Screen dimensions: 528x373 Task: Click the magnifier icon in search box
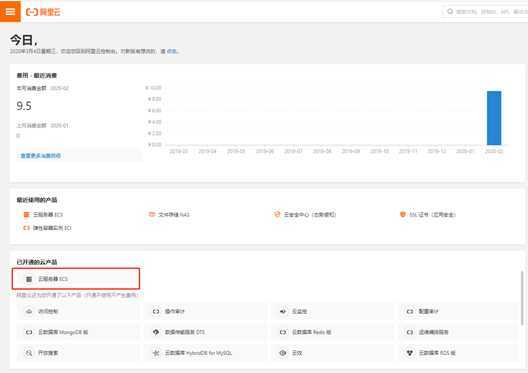pos(450,11)
